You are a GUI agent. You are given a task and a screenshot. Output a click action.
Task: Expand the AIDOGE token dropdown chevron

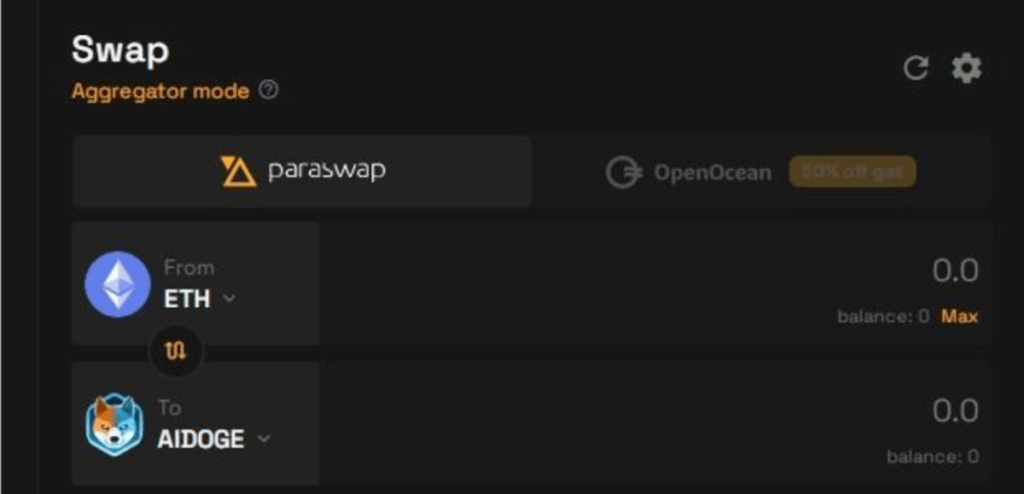(x=264, y=438)
